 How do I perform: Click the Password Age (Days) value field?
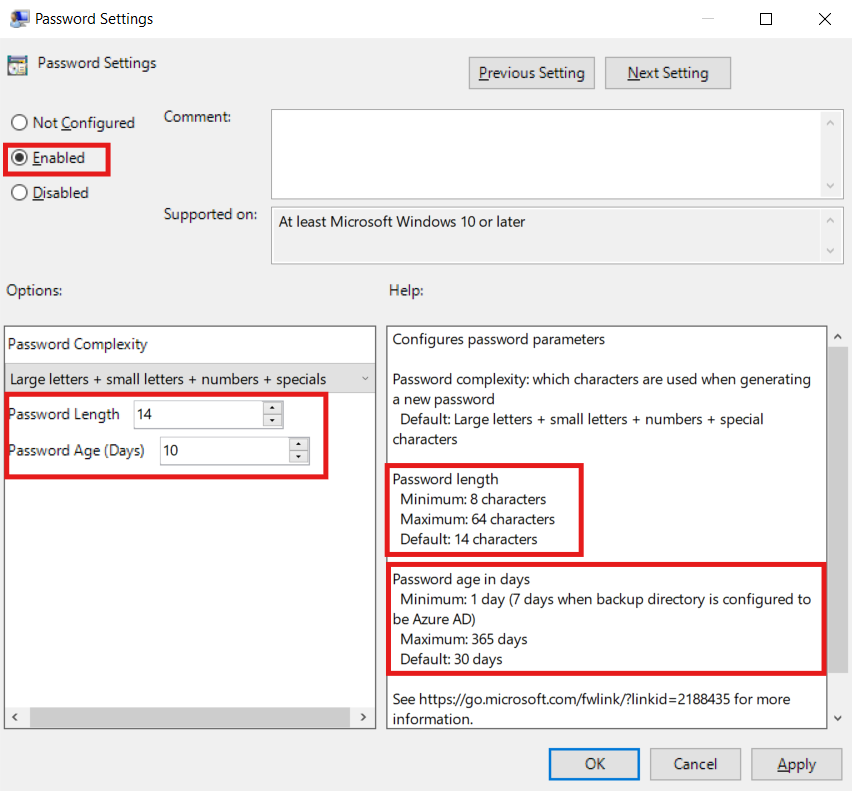pos(223,450)
